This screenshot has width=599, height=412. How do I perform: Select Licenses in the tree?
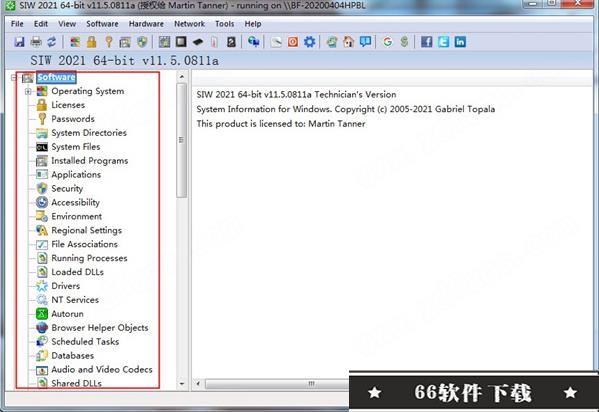point(68,105)
